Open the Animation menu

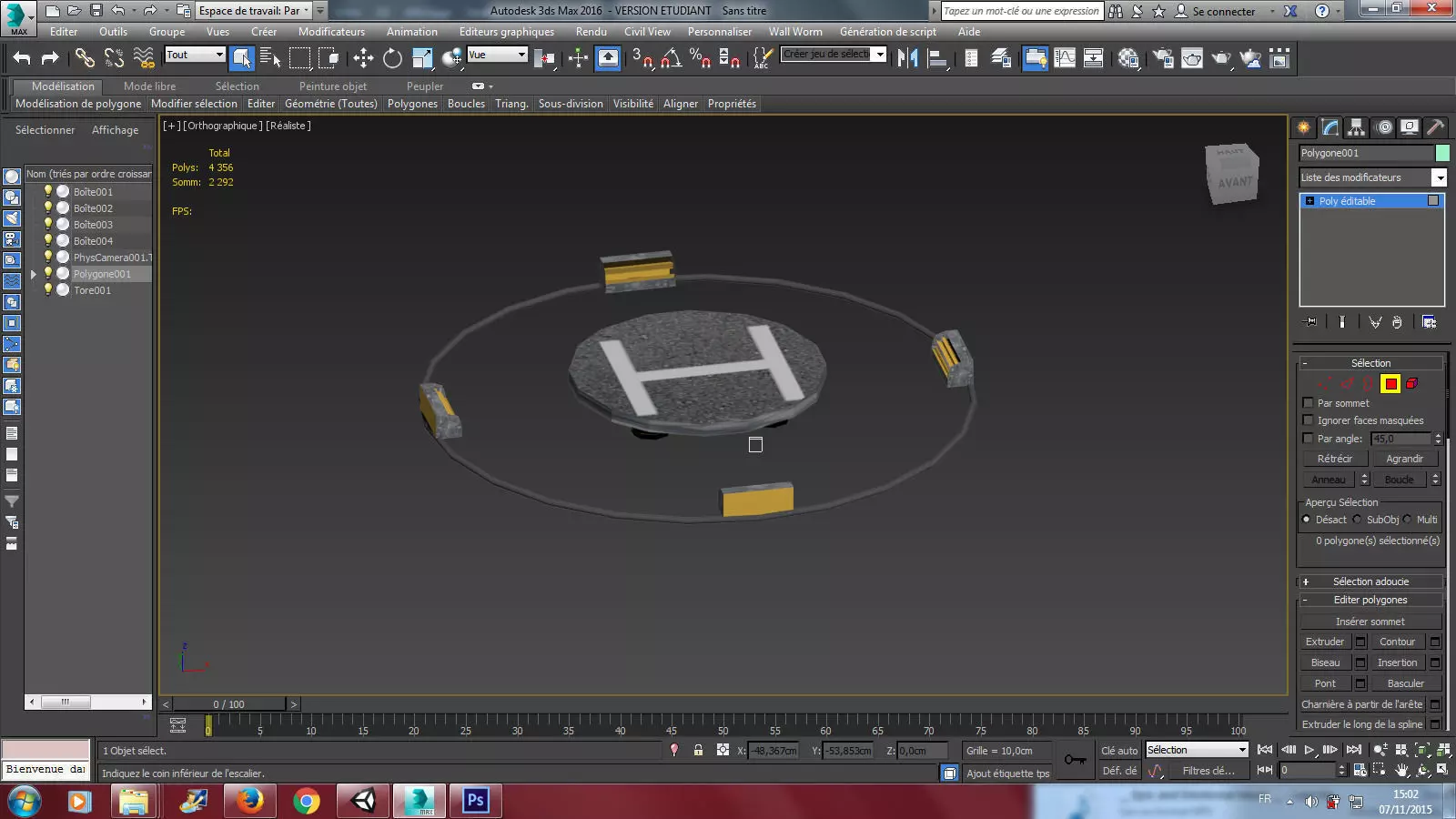(x=412, y=32)
